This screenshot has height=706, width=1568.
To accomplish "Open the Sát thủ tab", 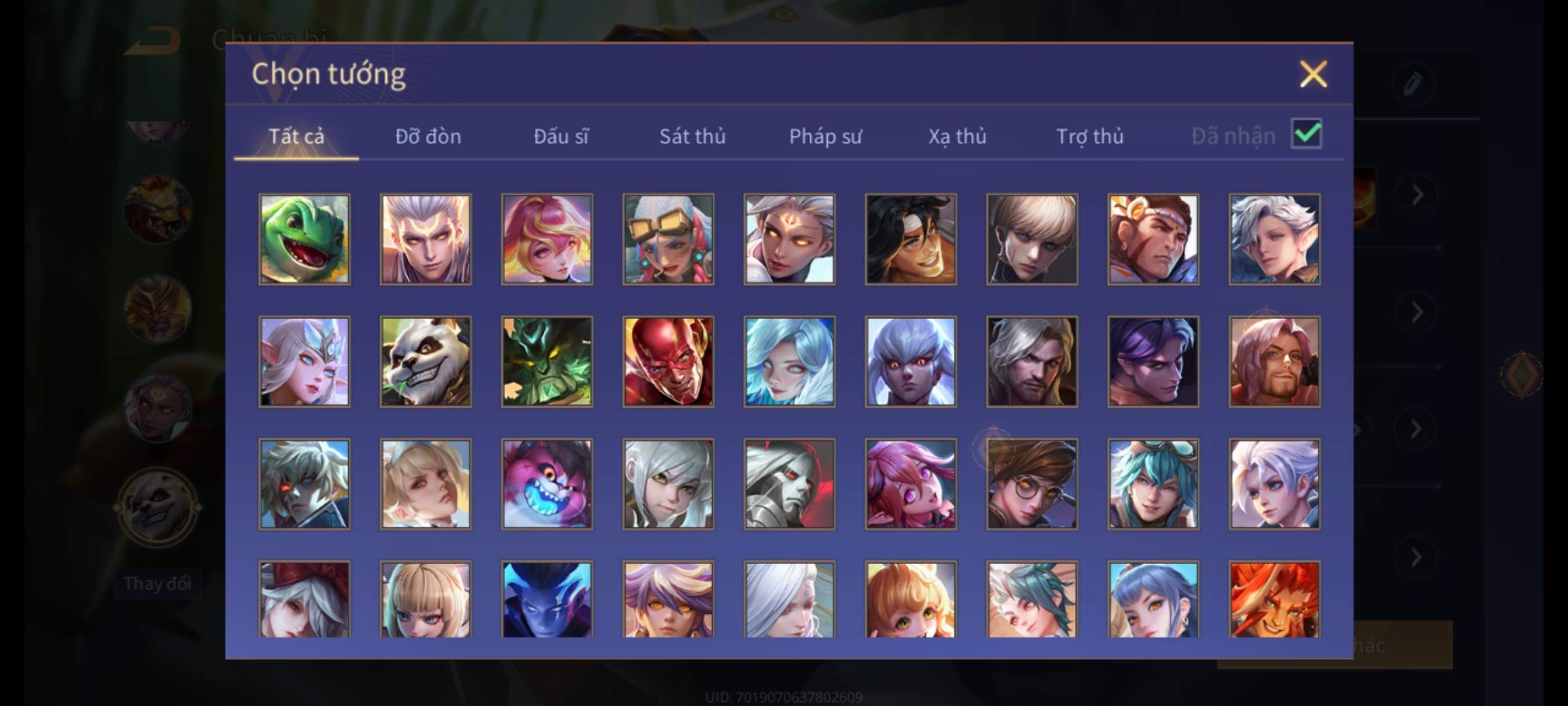I will tap(692, 136).
